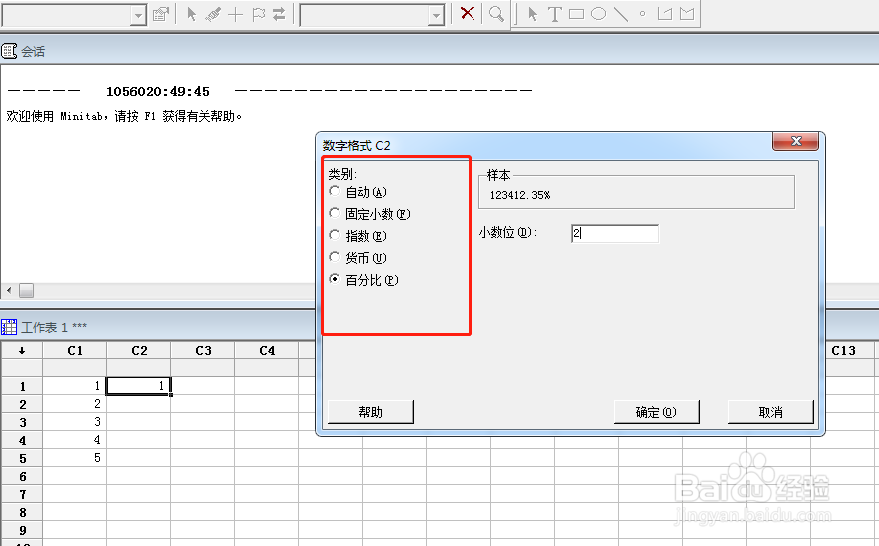Click the red X delete icon
Screen dimensions: 879x546
pos(467,13)
